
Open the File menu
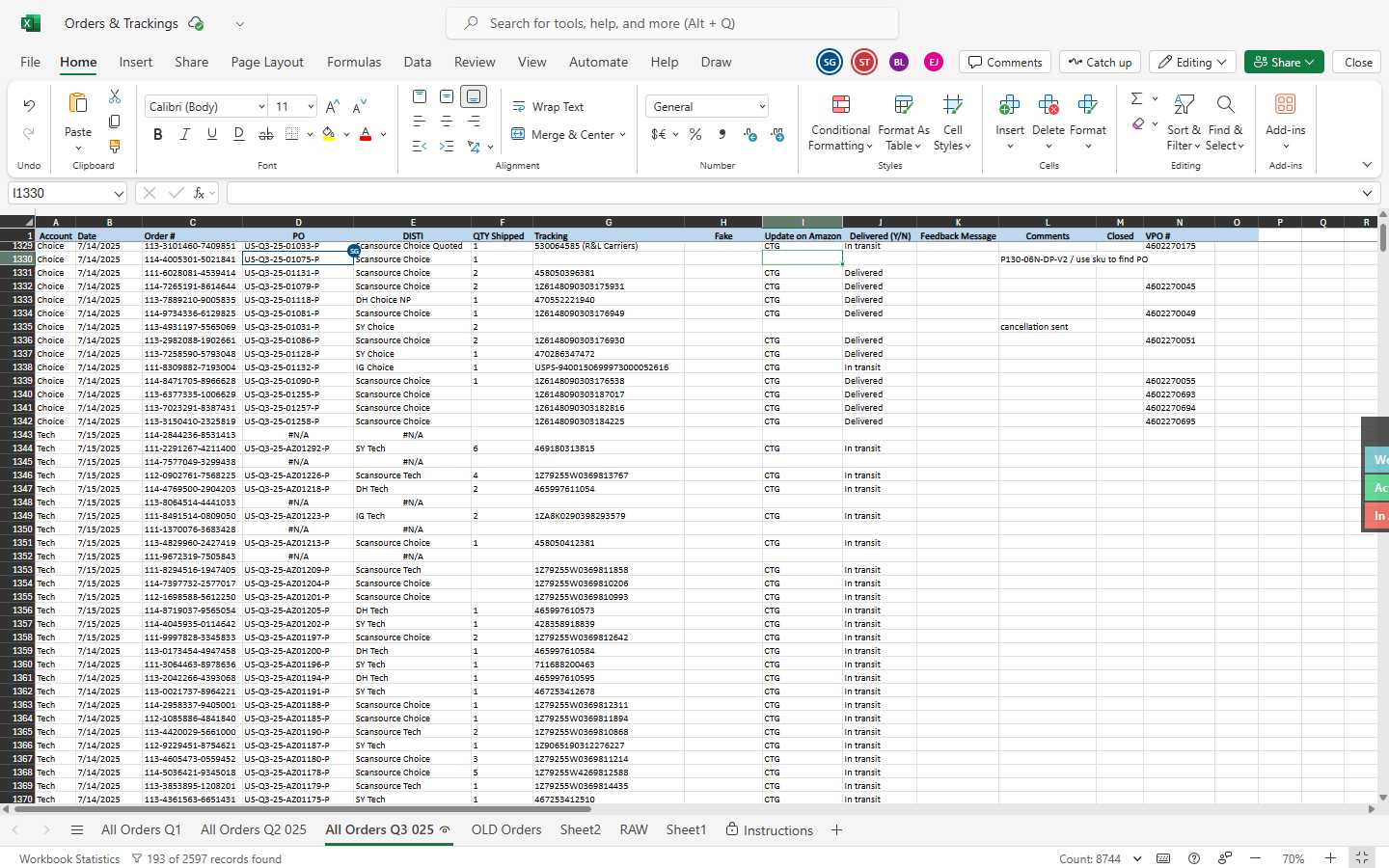click(31, 62)
